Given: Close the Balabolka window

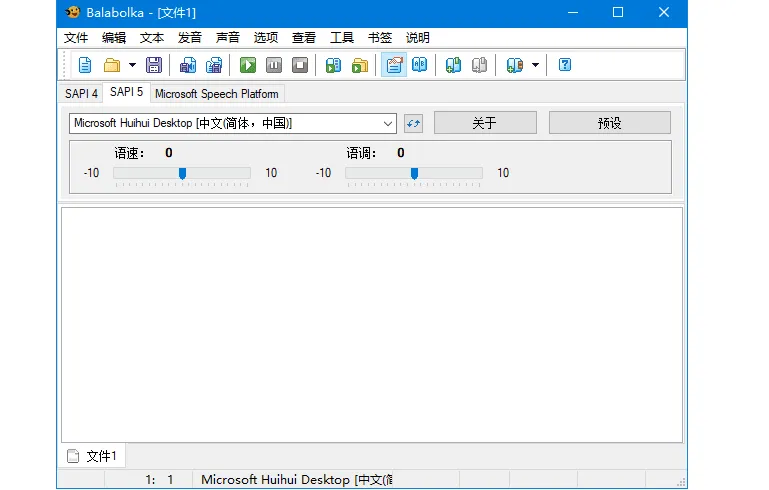Looking at the screenshot, I should click(x=664, y=13).
